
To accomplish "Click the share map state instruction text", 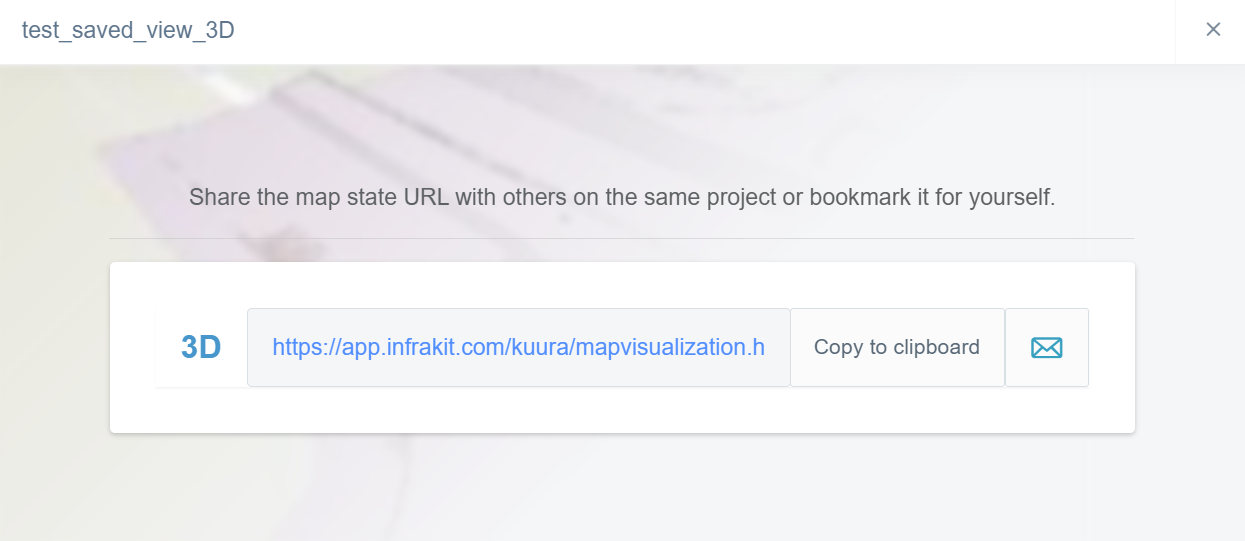I will [x=621, y=197].
